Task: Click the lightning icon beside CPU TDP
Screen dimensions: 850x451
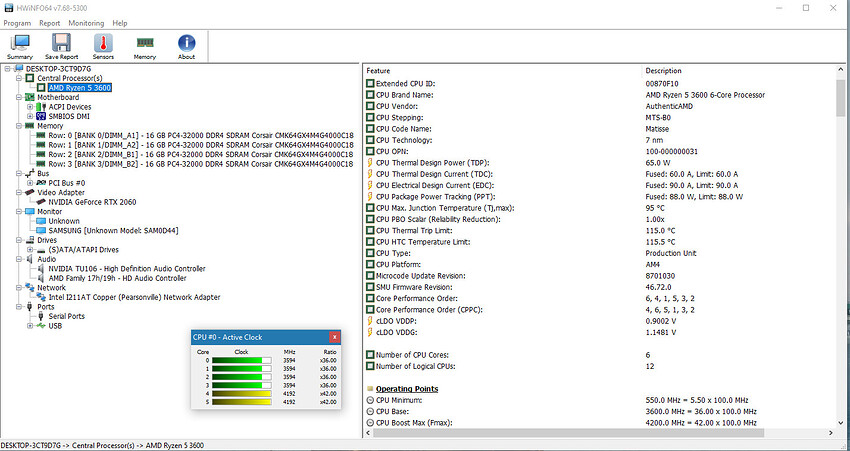Action: point(370,163)
